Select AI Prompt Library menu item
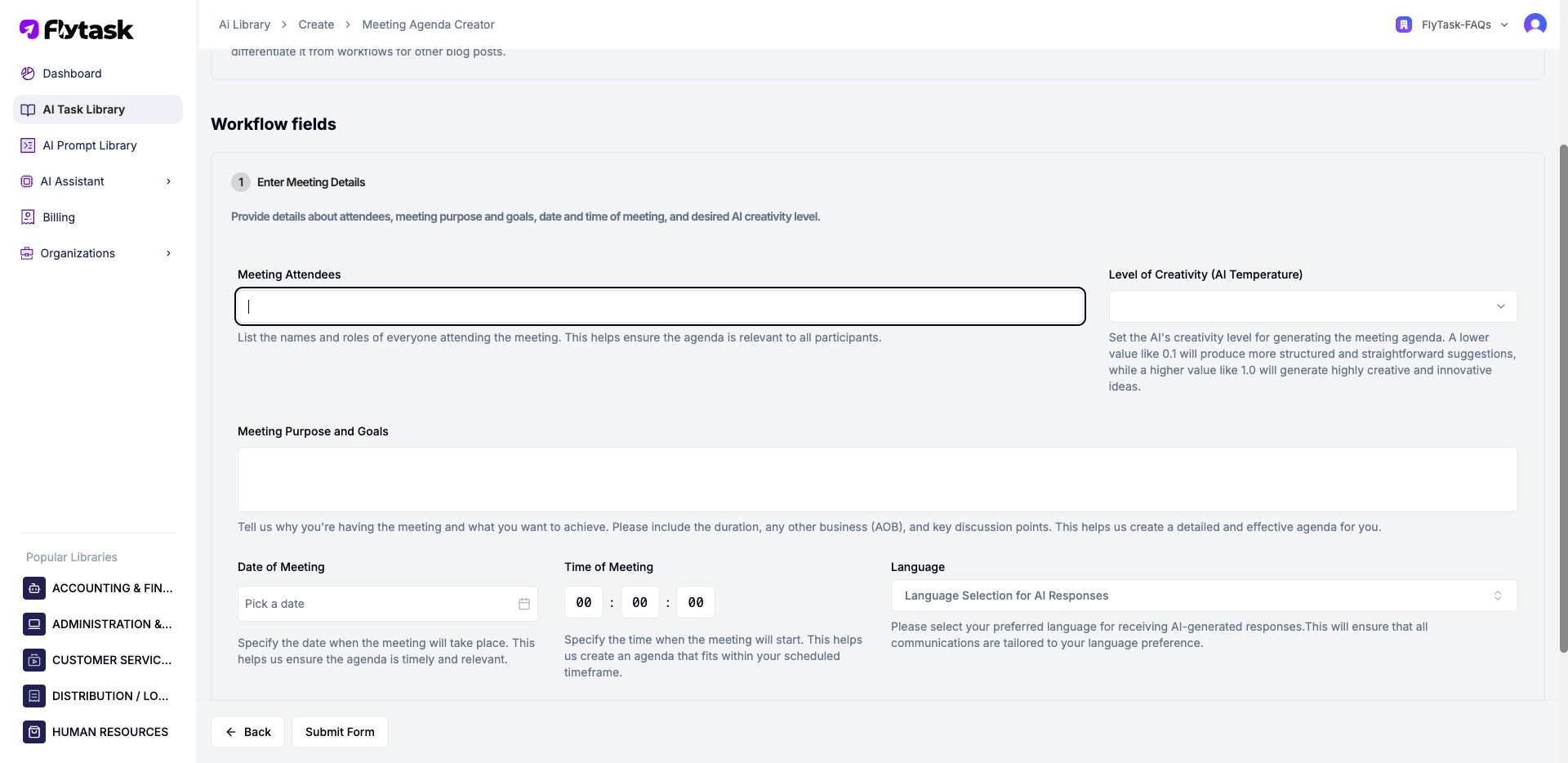The height and width of the screenshot is (763, 1568). (98, 145)
